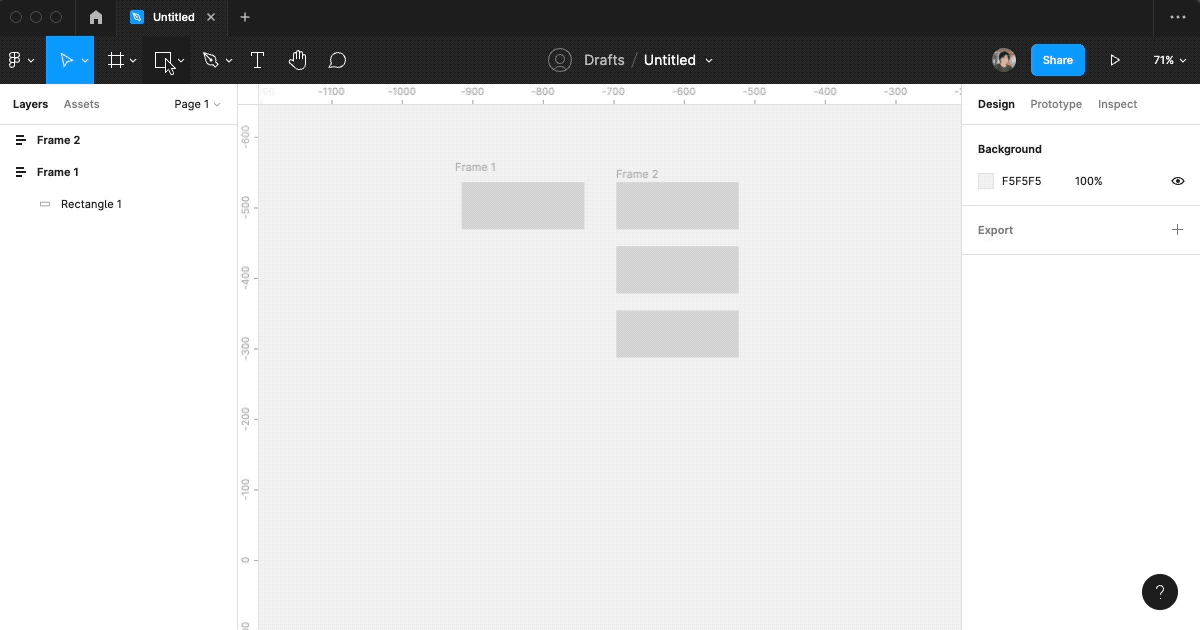The height and width of the screenshot is (630, 1200).
Task: Select the Rectangle shape tool
Action: pyautogui.click(x=162, y=59)
